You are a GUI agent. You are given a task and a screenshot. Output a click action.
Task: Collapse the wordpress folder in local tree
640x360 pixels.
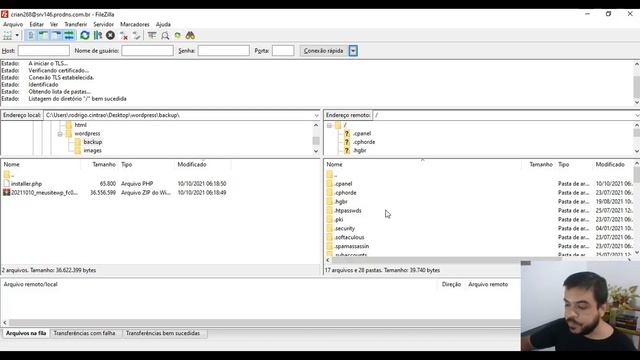60,134
